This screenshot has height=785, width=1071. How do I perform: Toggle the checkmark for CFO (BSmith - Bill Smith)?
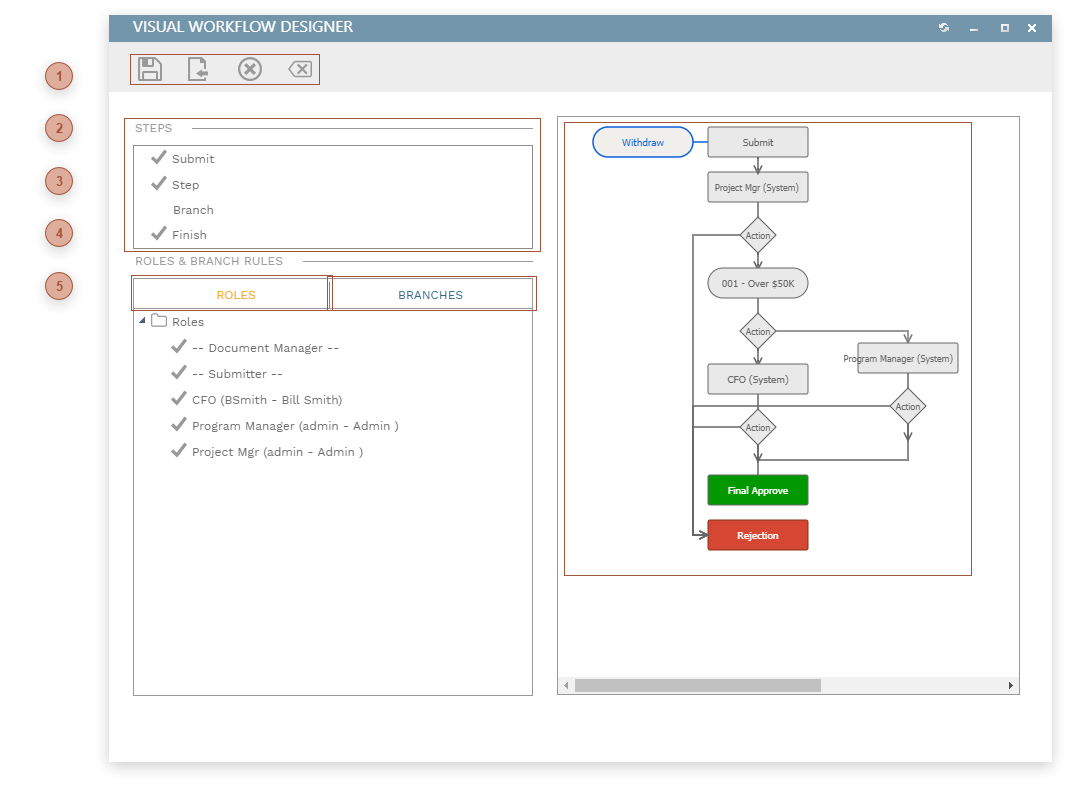click(178, 399)
